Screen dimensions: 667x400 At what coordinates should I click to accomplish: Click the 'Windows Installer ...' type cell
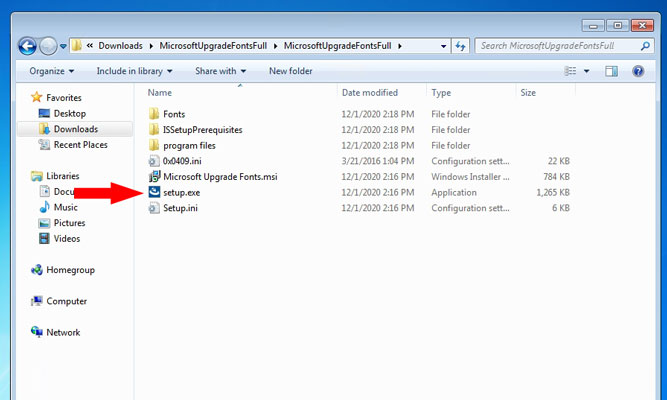coord(470,177)
